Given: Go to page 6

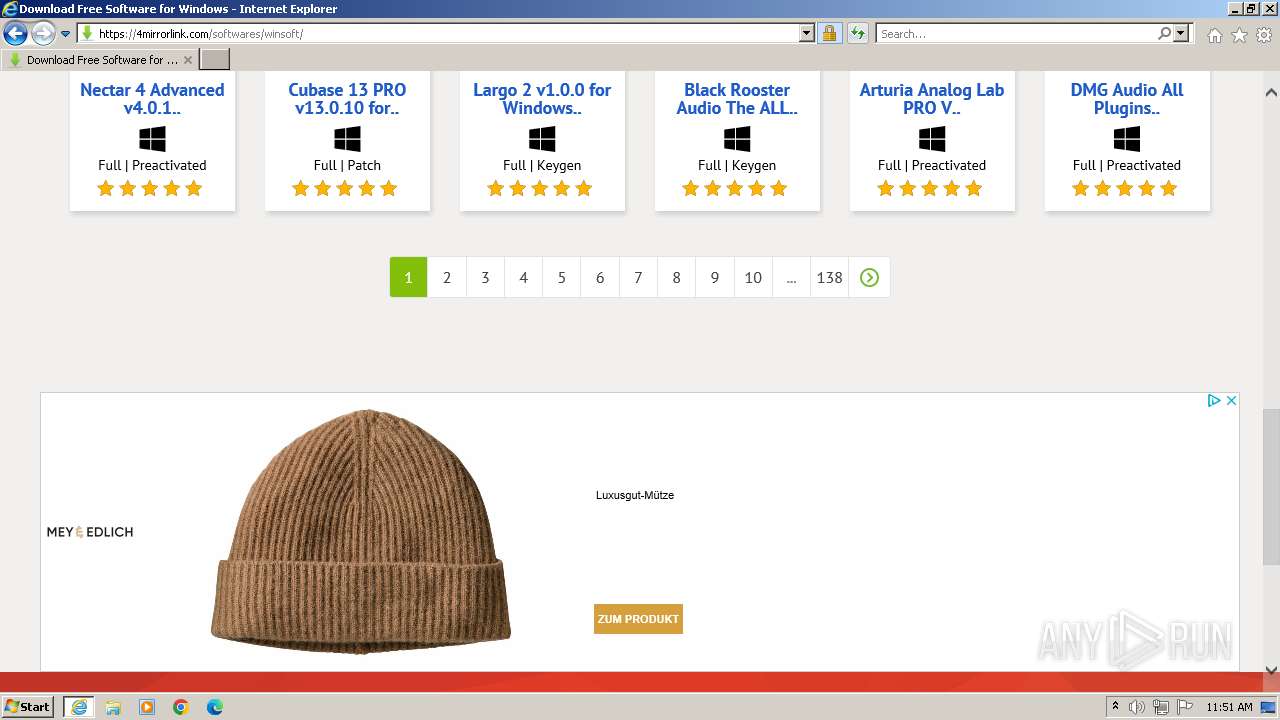Looking at the screenshot, I should coord(600,277).
